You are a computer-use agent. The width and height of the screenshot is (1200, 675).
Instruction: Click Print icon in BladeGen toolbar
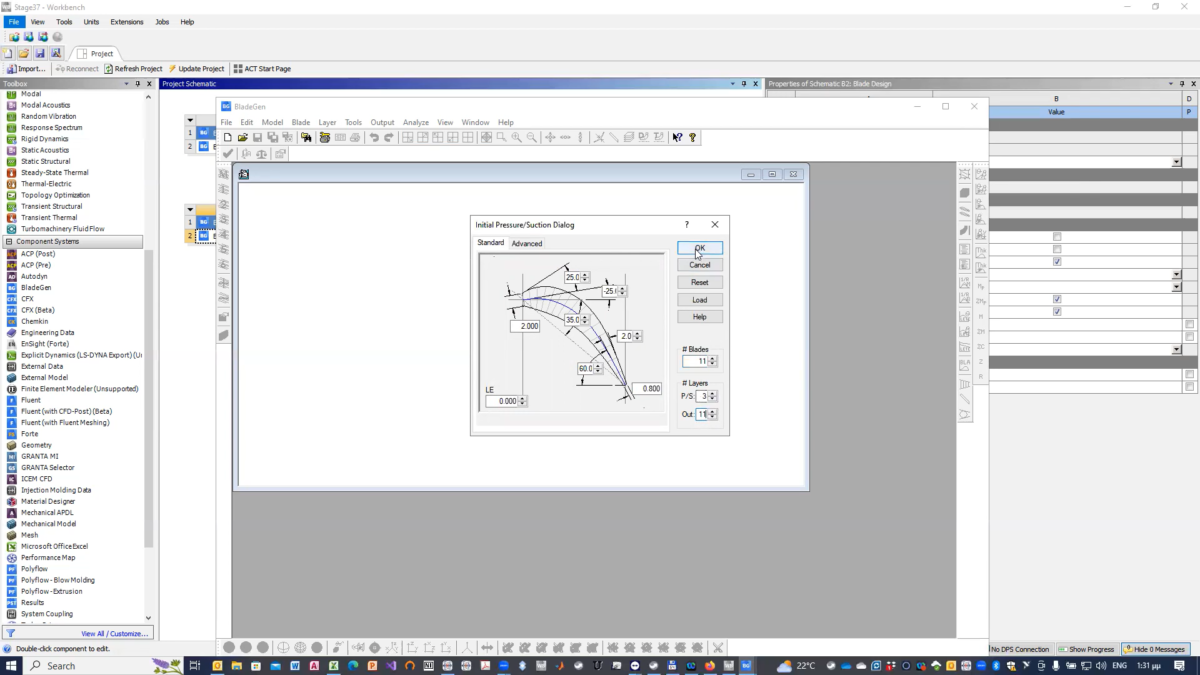click(355, 137)
